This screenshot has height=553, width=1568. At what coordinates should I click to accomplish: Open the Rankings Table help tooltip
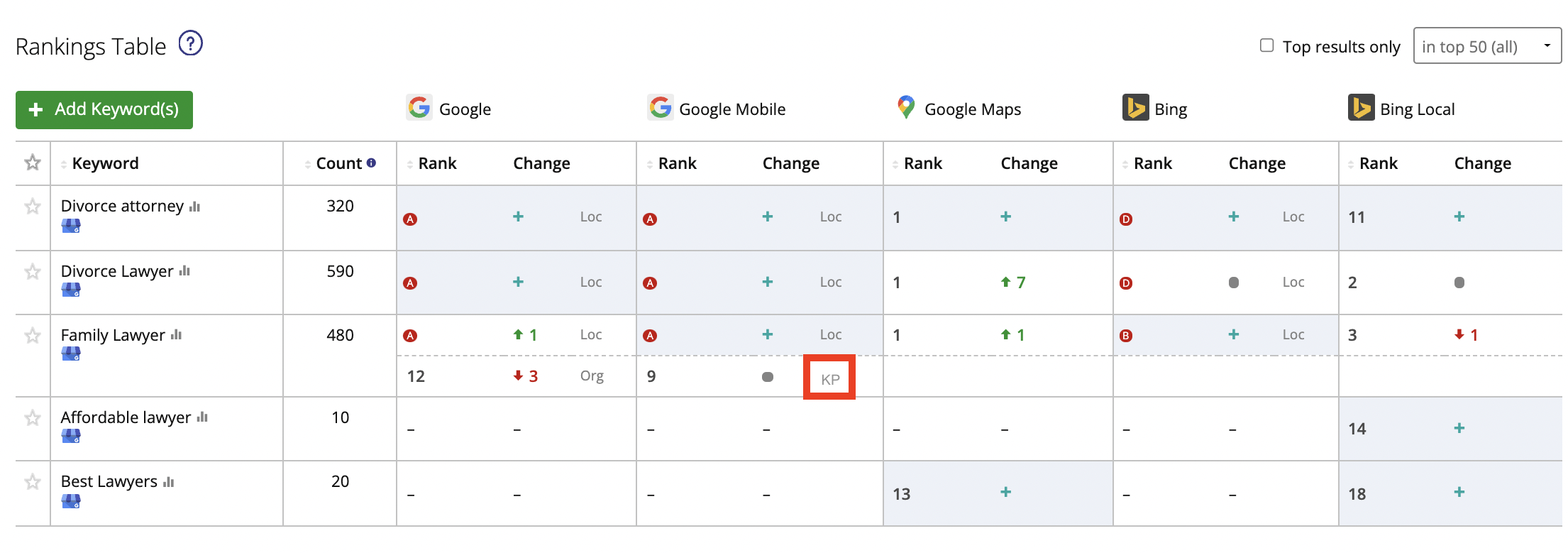tap(189, 44)
